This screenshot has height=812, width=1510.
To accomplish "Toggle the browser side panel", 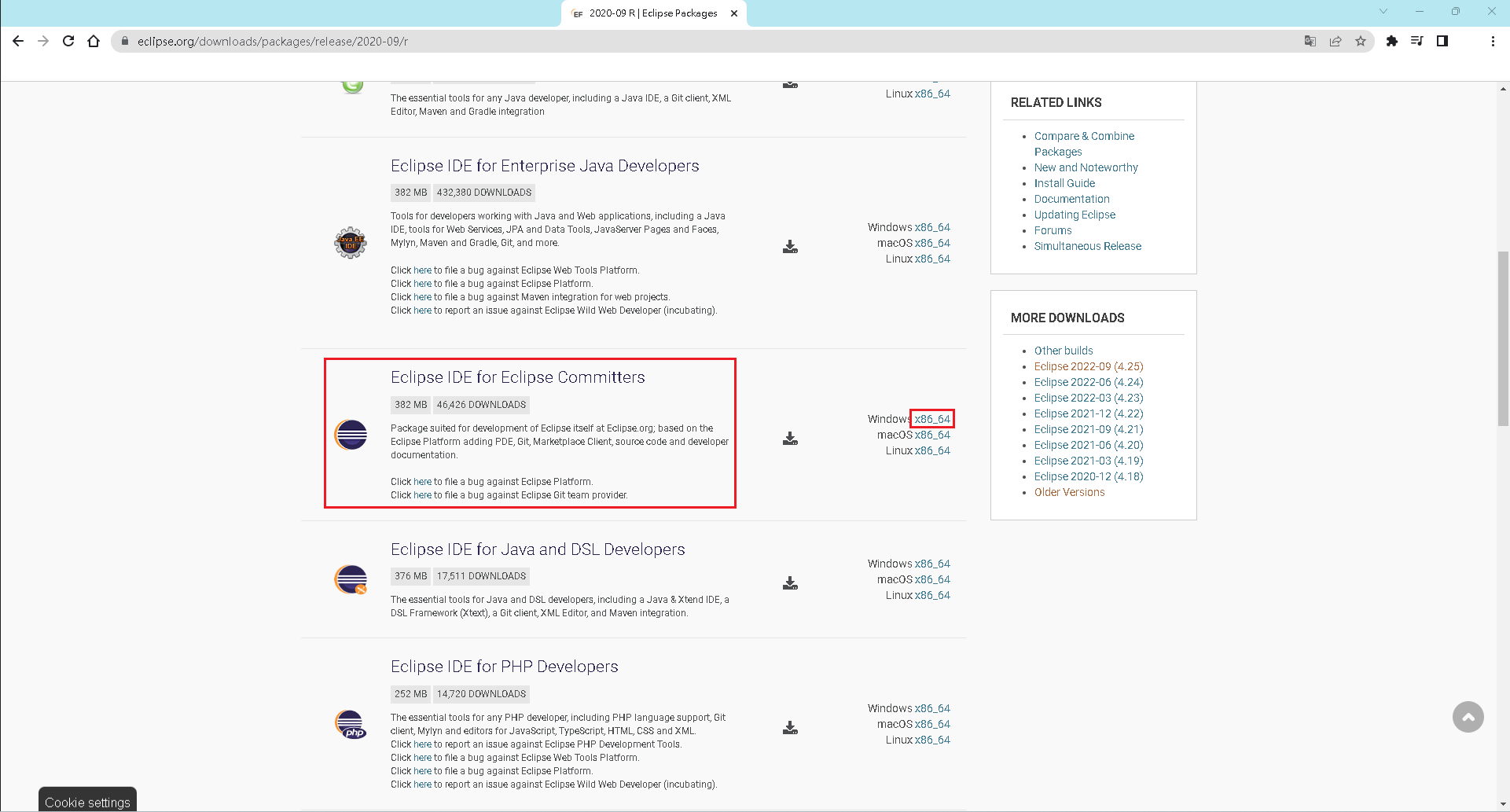I will click(x=1442, y=41).
